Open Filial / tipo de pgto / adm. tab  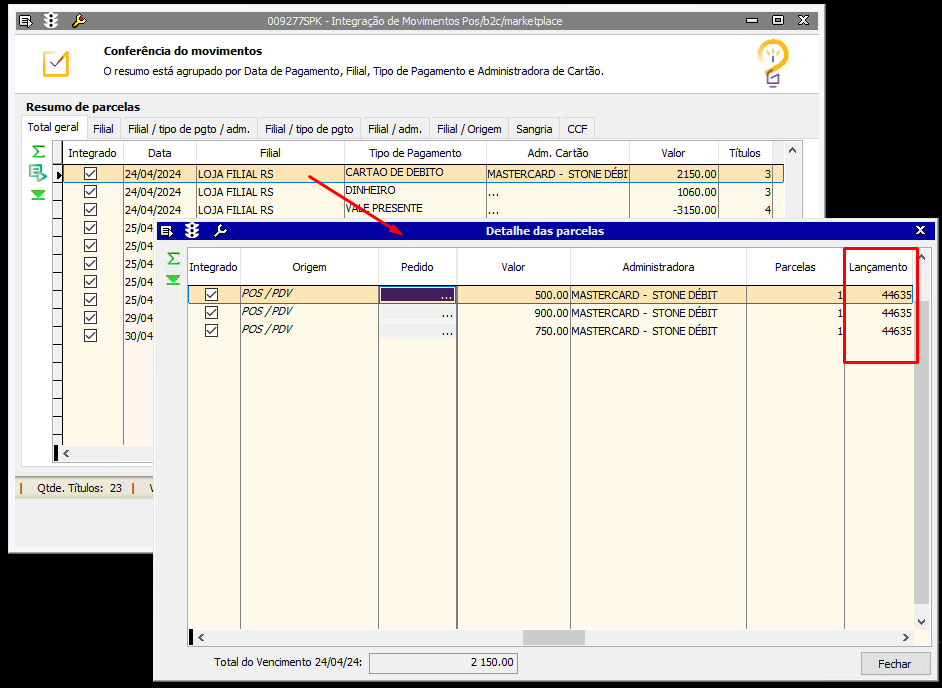(x=189, y=129)
